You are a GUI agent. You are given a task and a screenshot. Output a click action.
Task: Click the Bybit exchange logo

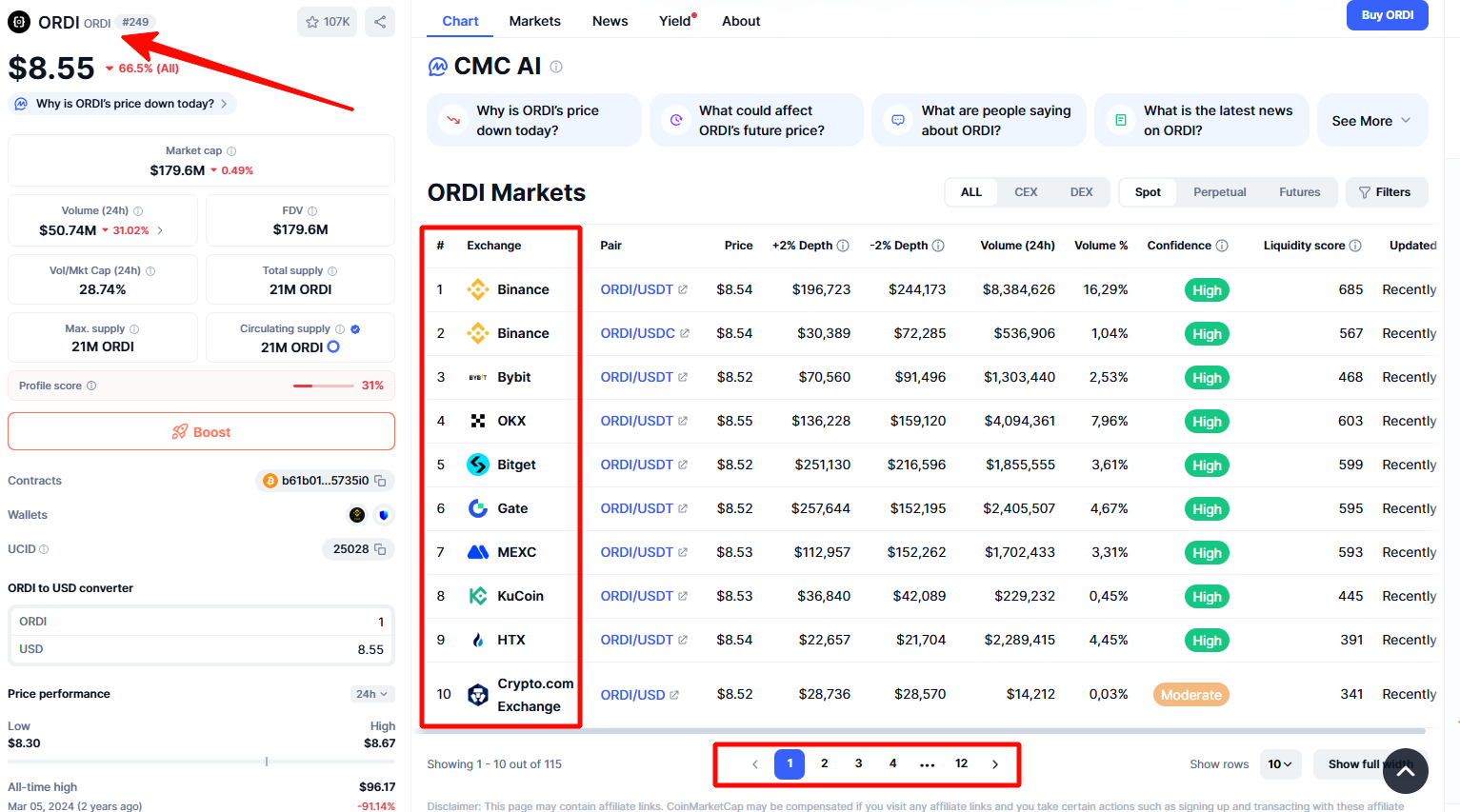478,377
